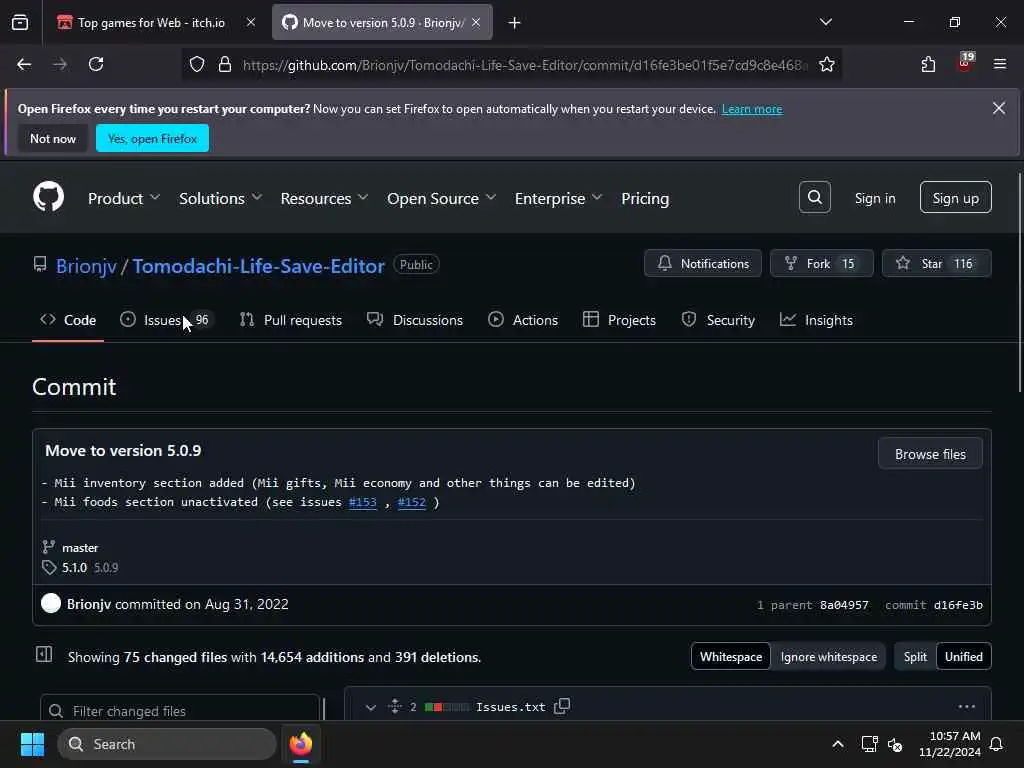Click Brionjv's avatar in commit info
Image resolution: width=1024 pixels, height=768 pixels.
tap(51, 603)
